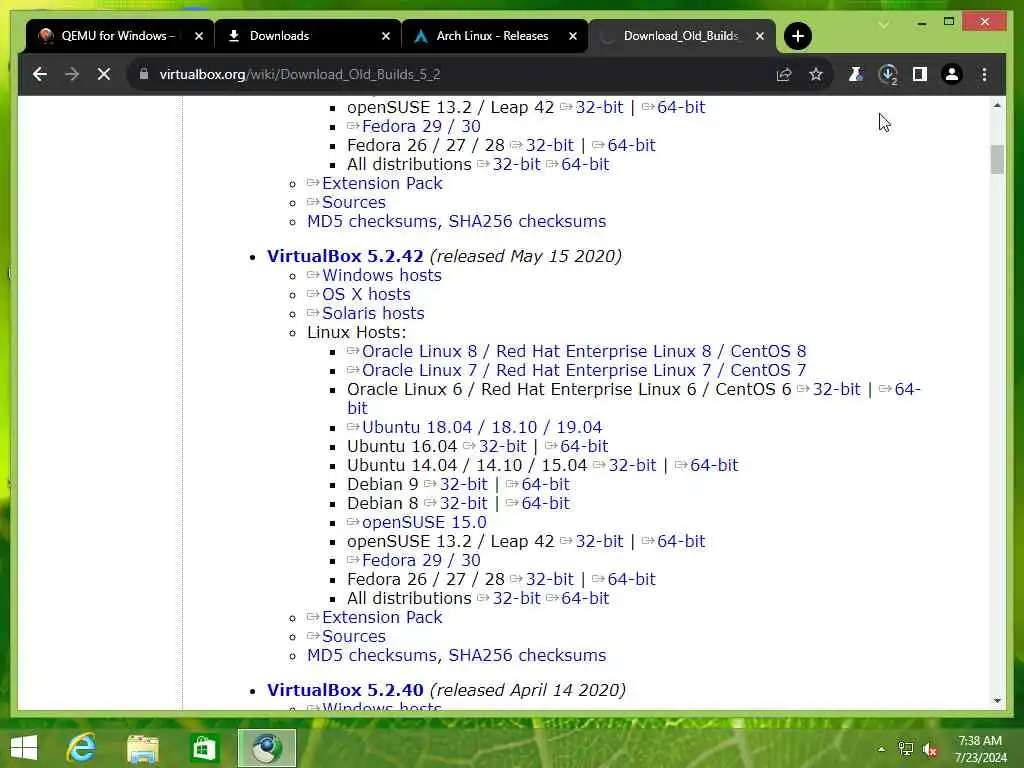This screenshot has height=768, width=1024.
Task: Show hidden system tray icons
Action: [x=882, y=749]
